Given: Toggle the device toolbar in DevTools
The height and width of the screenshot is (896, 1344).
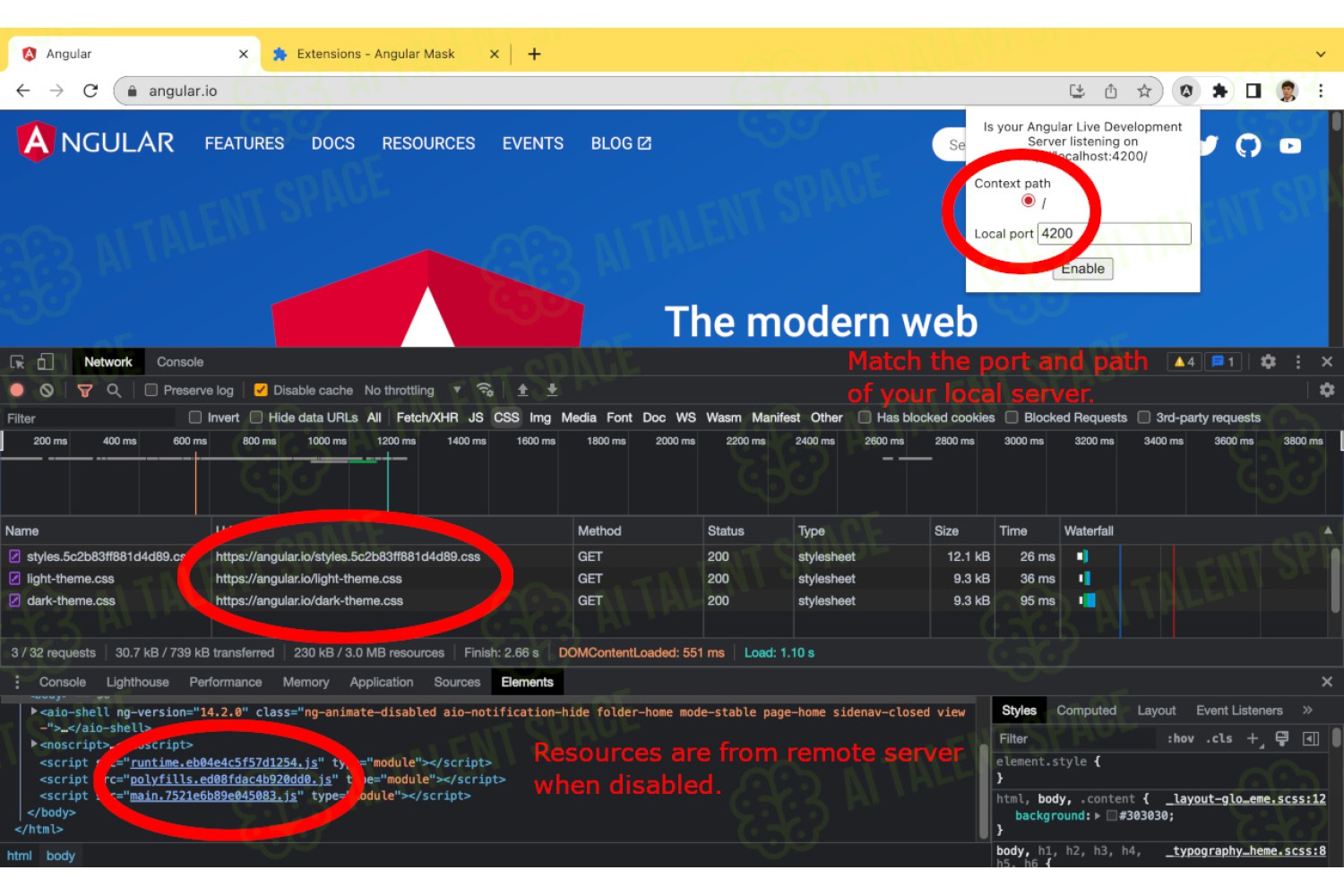Looking at the screenshot, I should pos(45,362).
